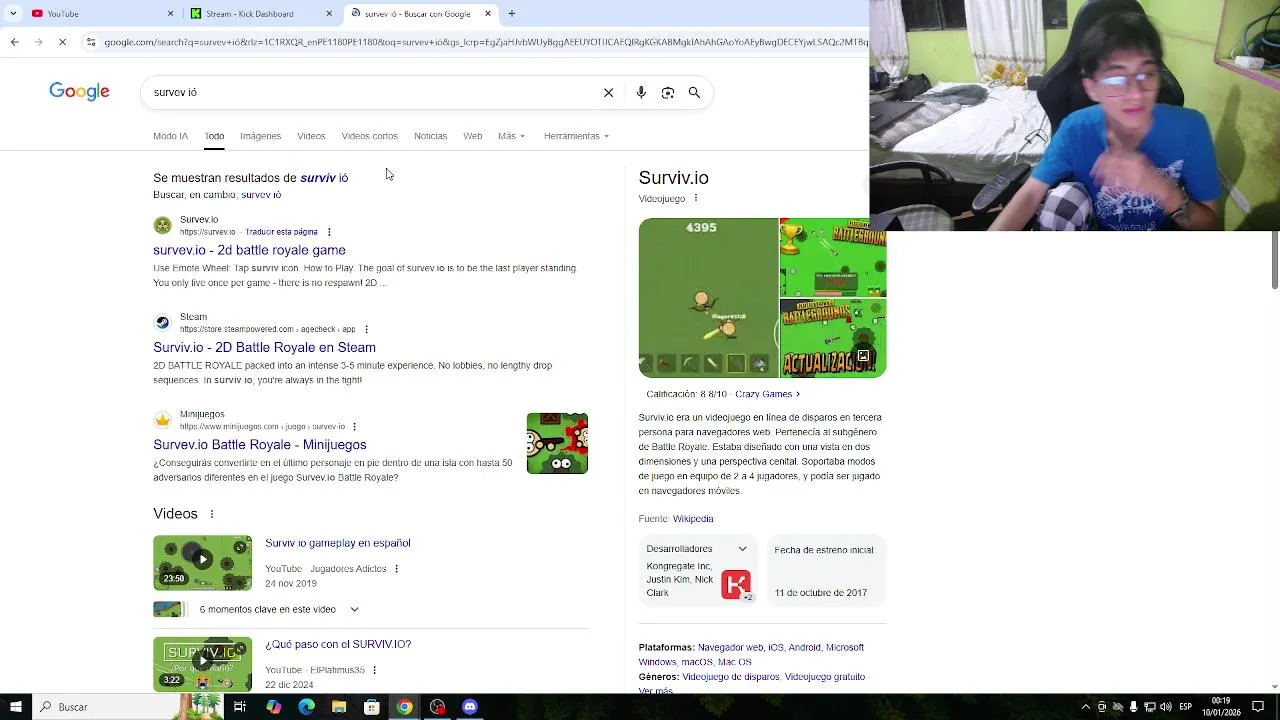Open notification center in system tray

click(x=1258, y=707)
